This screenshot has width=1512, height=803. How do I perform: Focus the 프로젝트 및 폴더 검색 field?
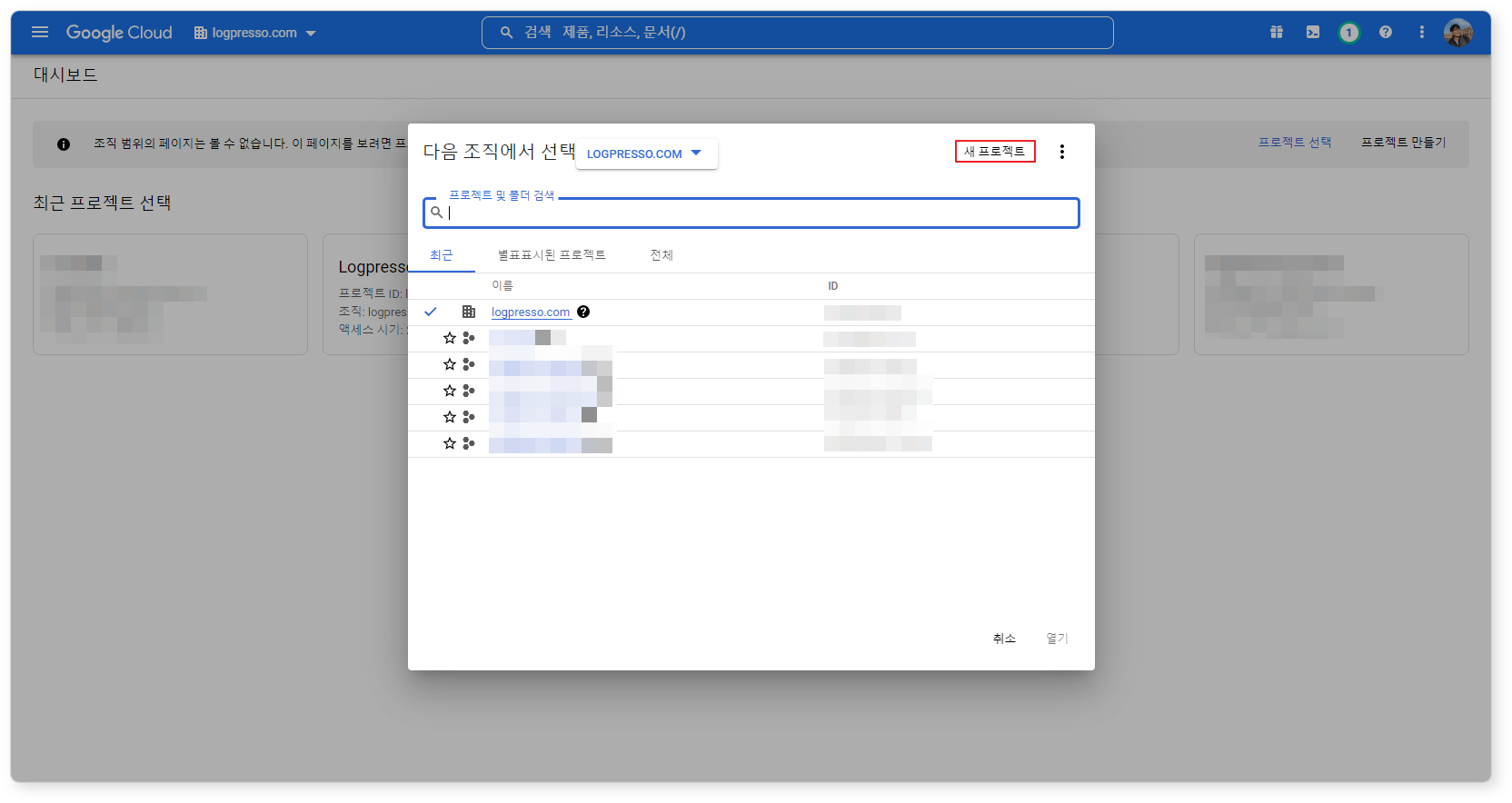click(751, 213)
